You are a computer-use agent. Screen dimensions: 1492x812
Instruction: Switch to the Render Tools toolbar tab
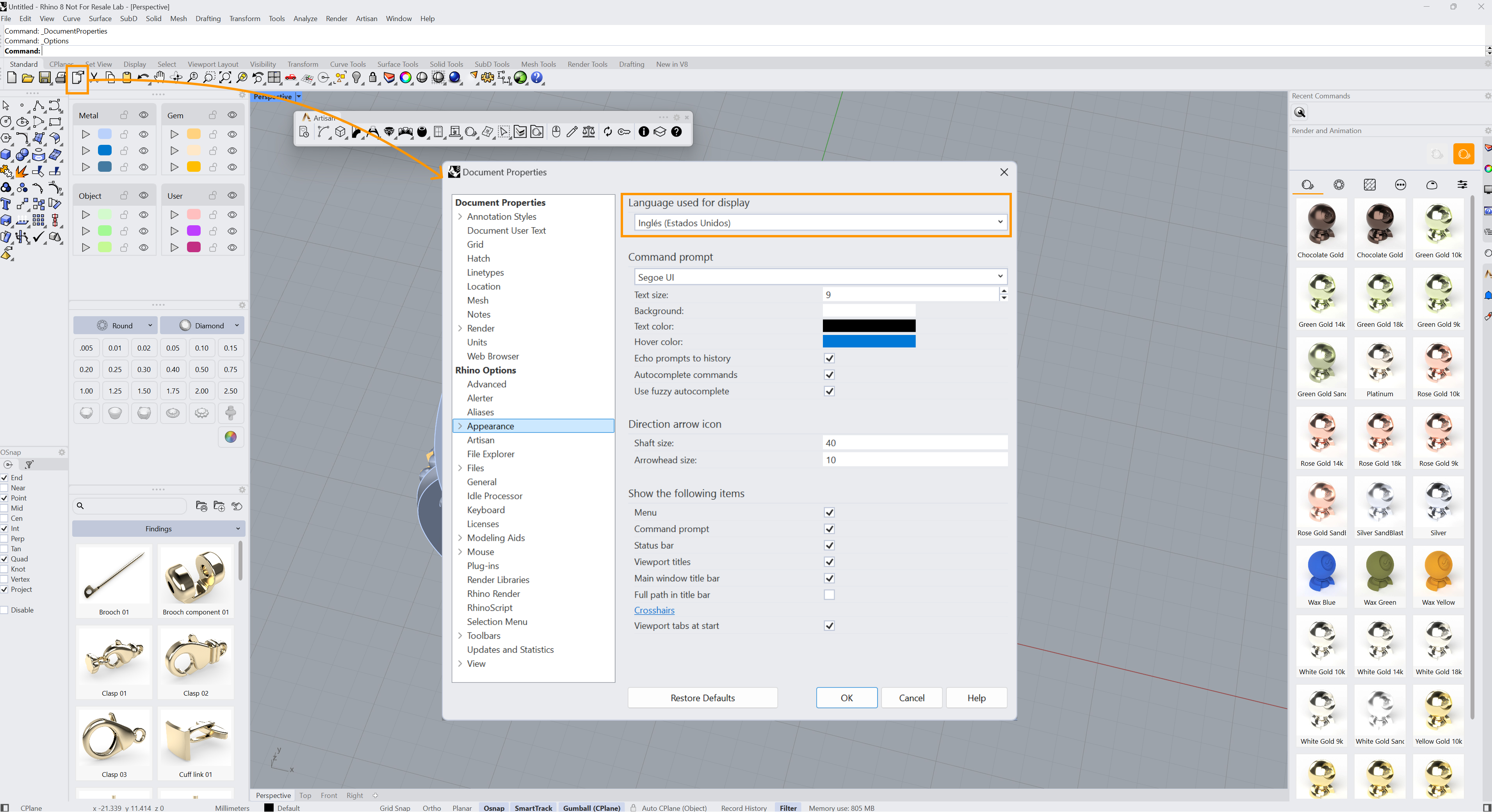click(587, 64)
